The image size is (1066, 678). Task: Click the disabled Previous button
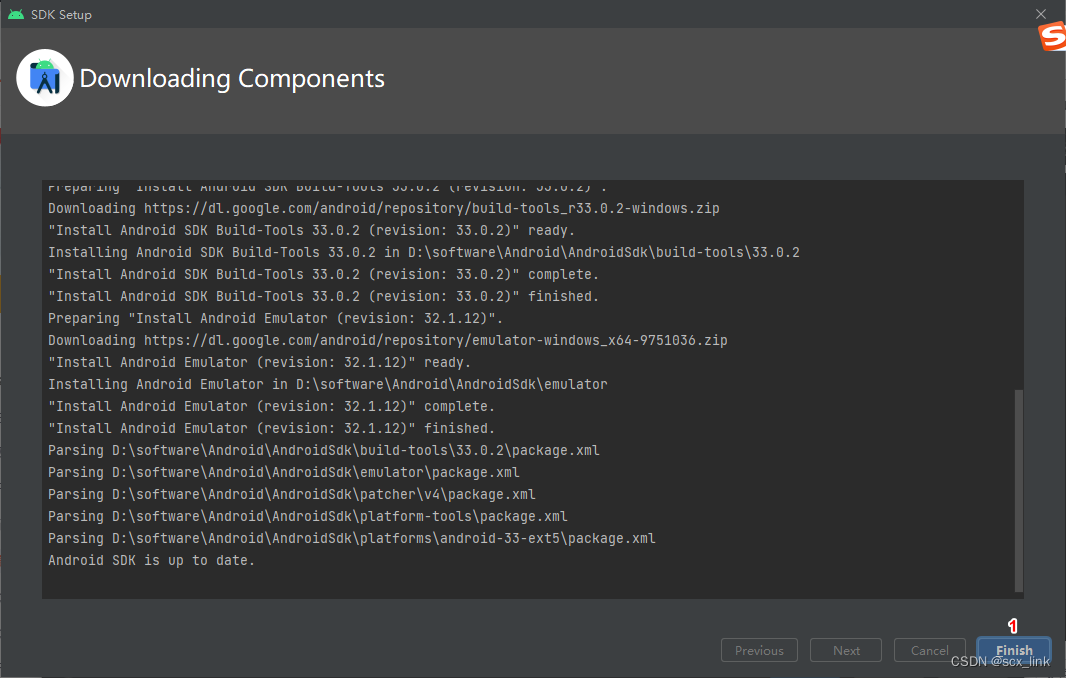(759, 650)
